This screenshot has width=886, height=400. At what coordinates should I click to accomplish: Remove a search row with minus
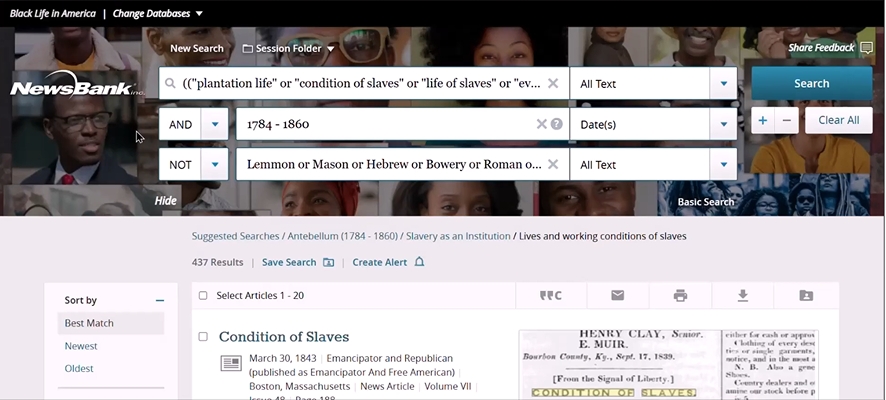tap(787, 120)
